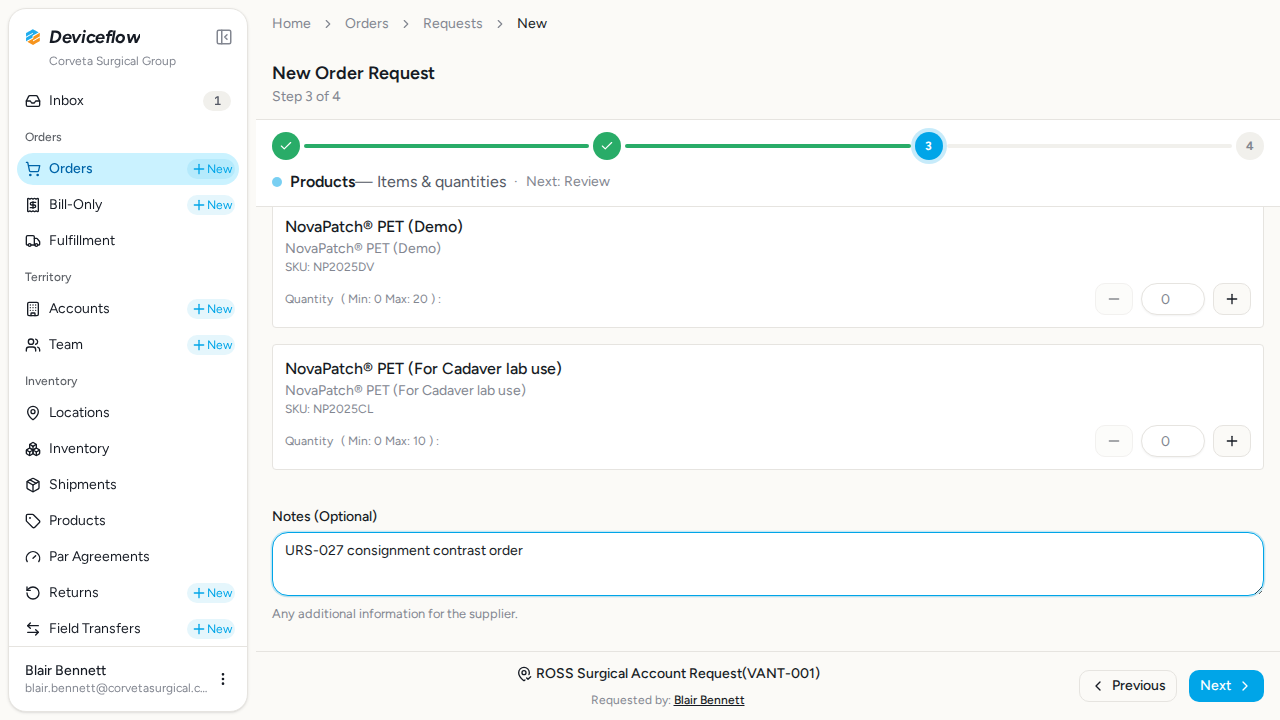Click the Inbox unread count badge
The height and width of the screenshot is (720, 1280).
coord(217,101)
